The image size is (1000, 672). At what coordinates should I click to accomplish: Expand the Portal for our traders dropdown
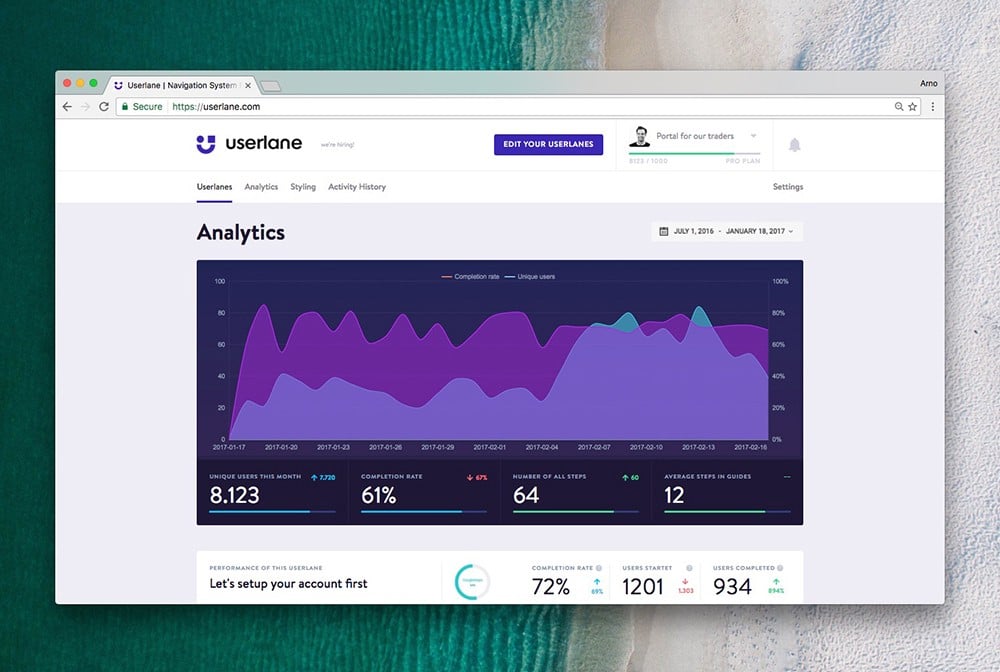click(x=753, y=136)
